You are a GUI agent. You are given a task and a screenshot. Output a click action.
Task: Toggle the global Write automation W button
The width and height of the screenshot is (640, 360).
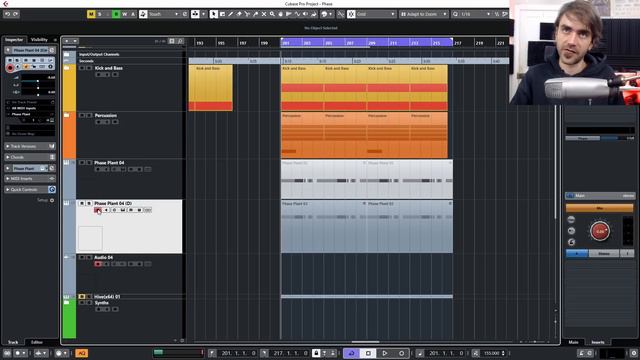click(124, 14)
